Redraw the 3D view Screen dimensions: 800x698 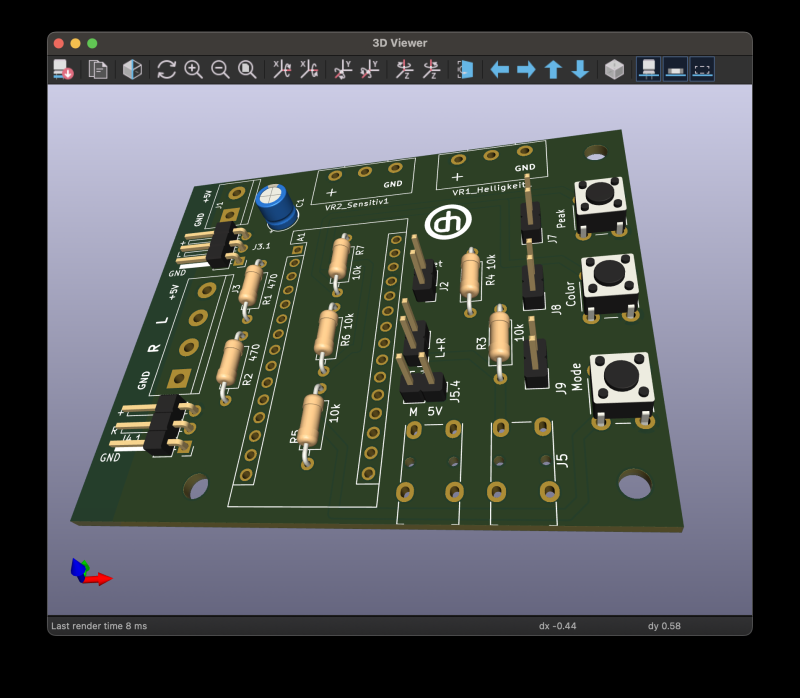[167, 69]
